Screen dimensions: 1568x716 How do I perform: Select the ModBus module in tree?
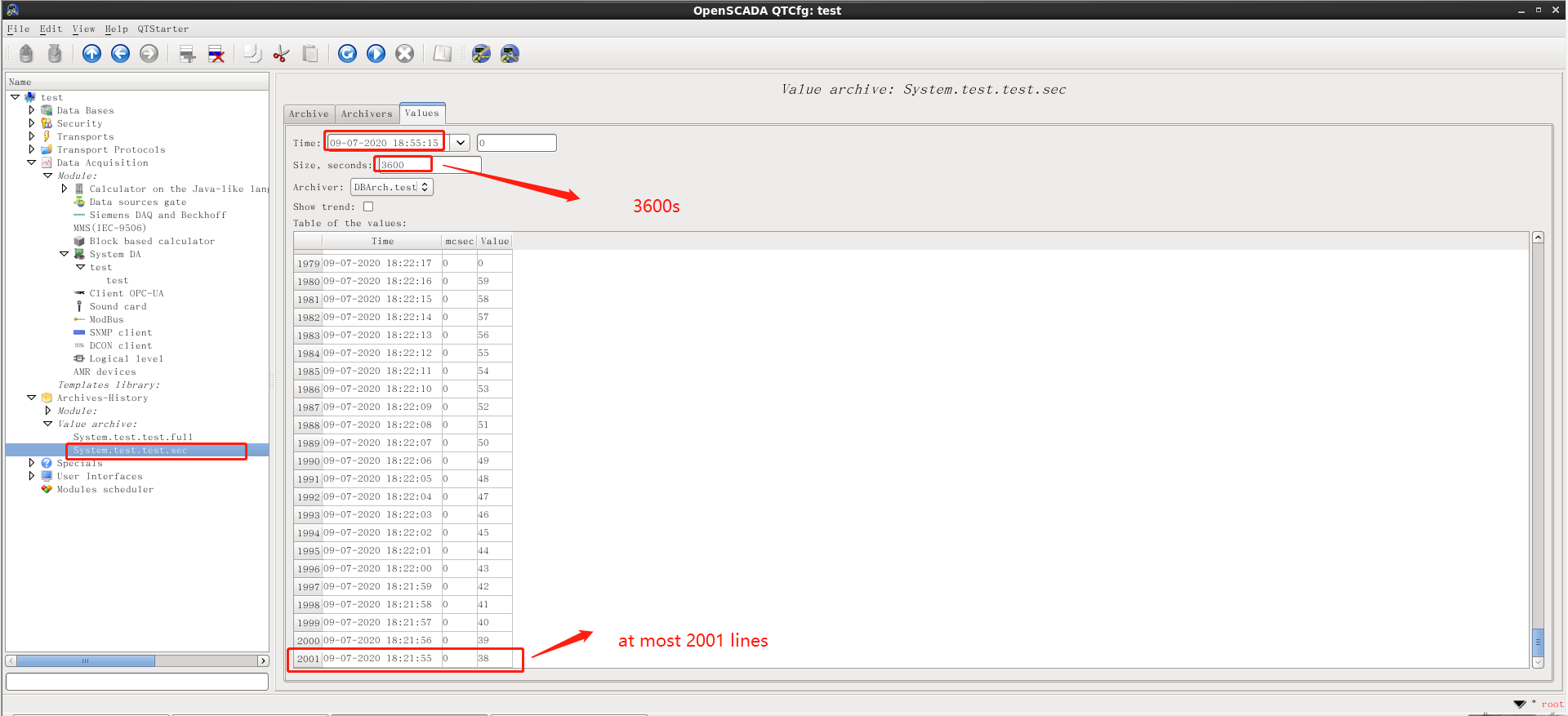coord(106,319)
